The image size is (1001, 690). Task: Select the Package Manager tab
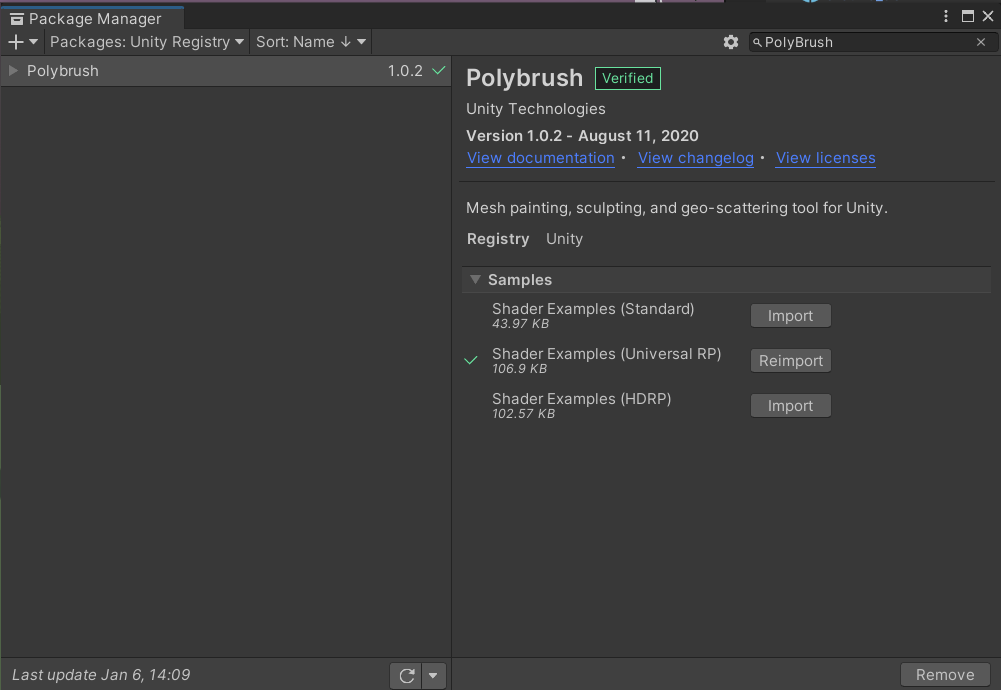93,18
